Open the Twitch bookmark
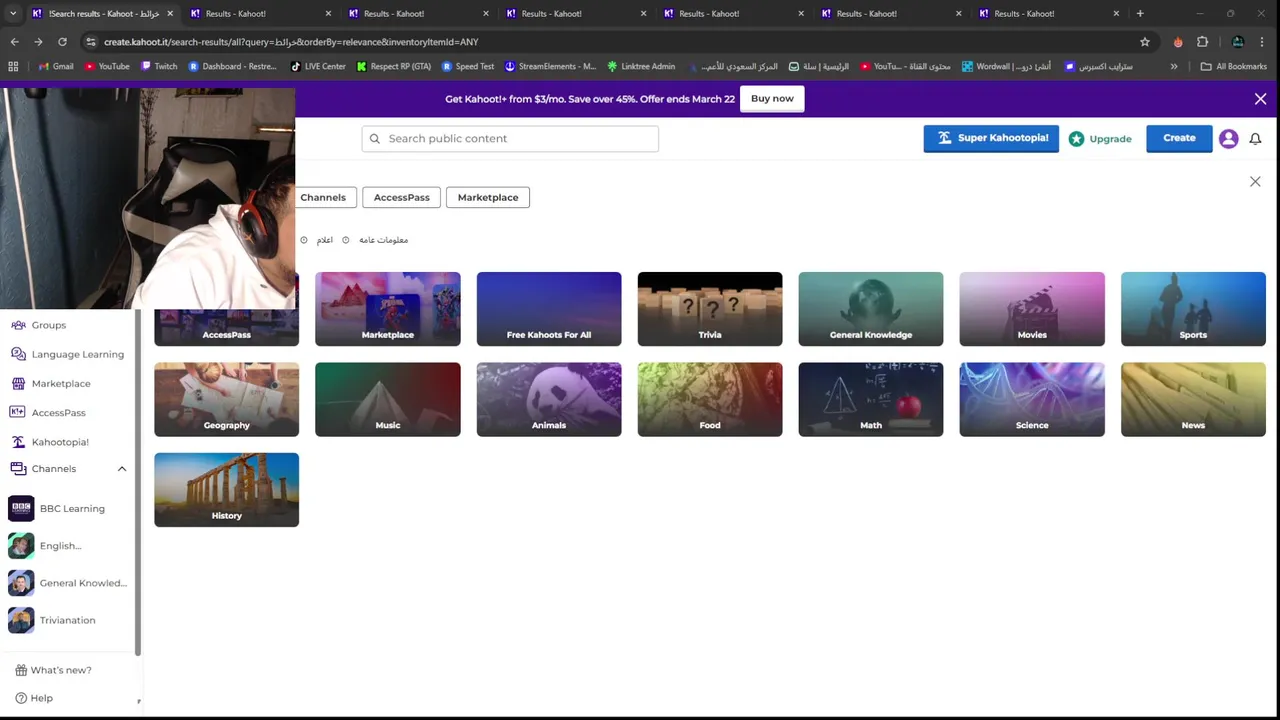 [159, 66]
